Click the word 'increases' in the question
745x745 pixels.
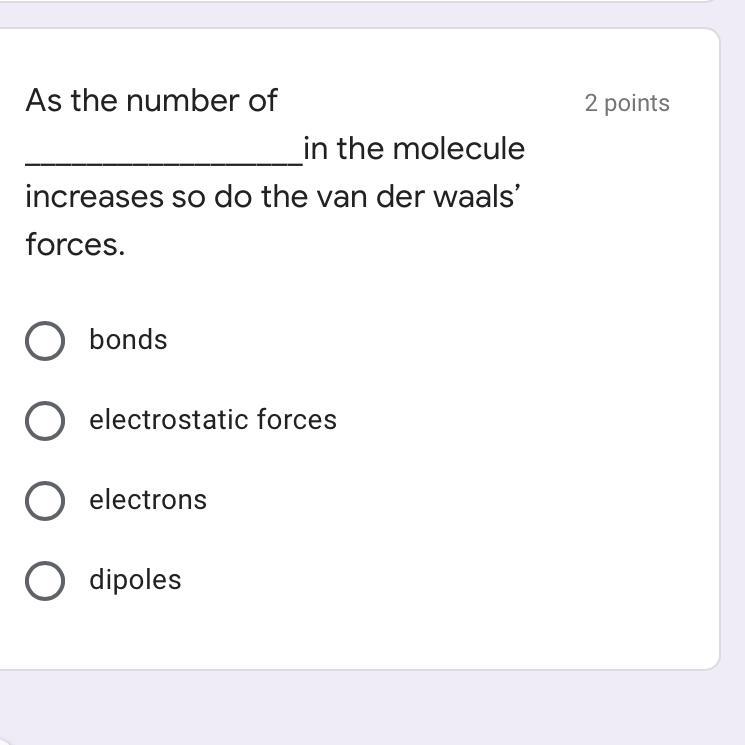click(x=94, y=197)
